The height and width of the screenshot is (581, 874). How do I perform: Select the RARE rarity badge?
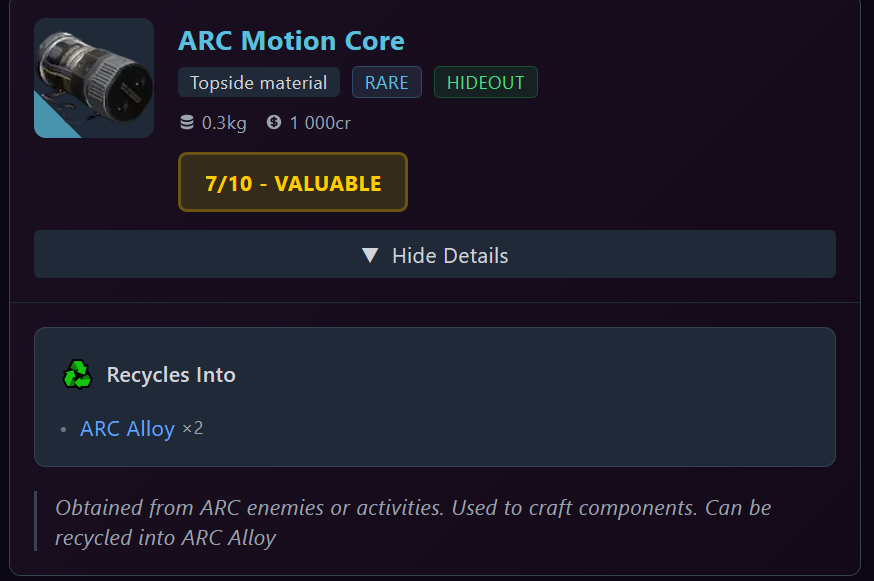coord(386,83)
